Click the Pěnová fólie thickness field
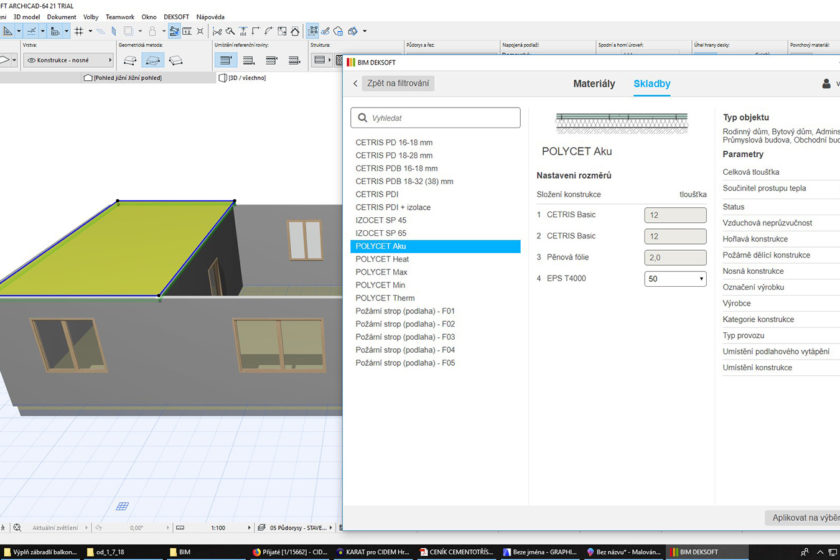Screen dimensions: 840x560 (x=675, y=258)
